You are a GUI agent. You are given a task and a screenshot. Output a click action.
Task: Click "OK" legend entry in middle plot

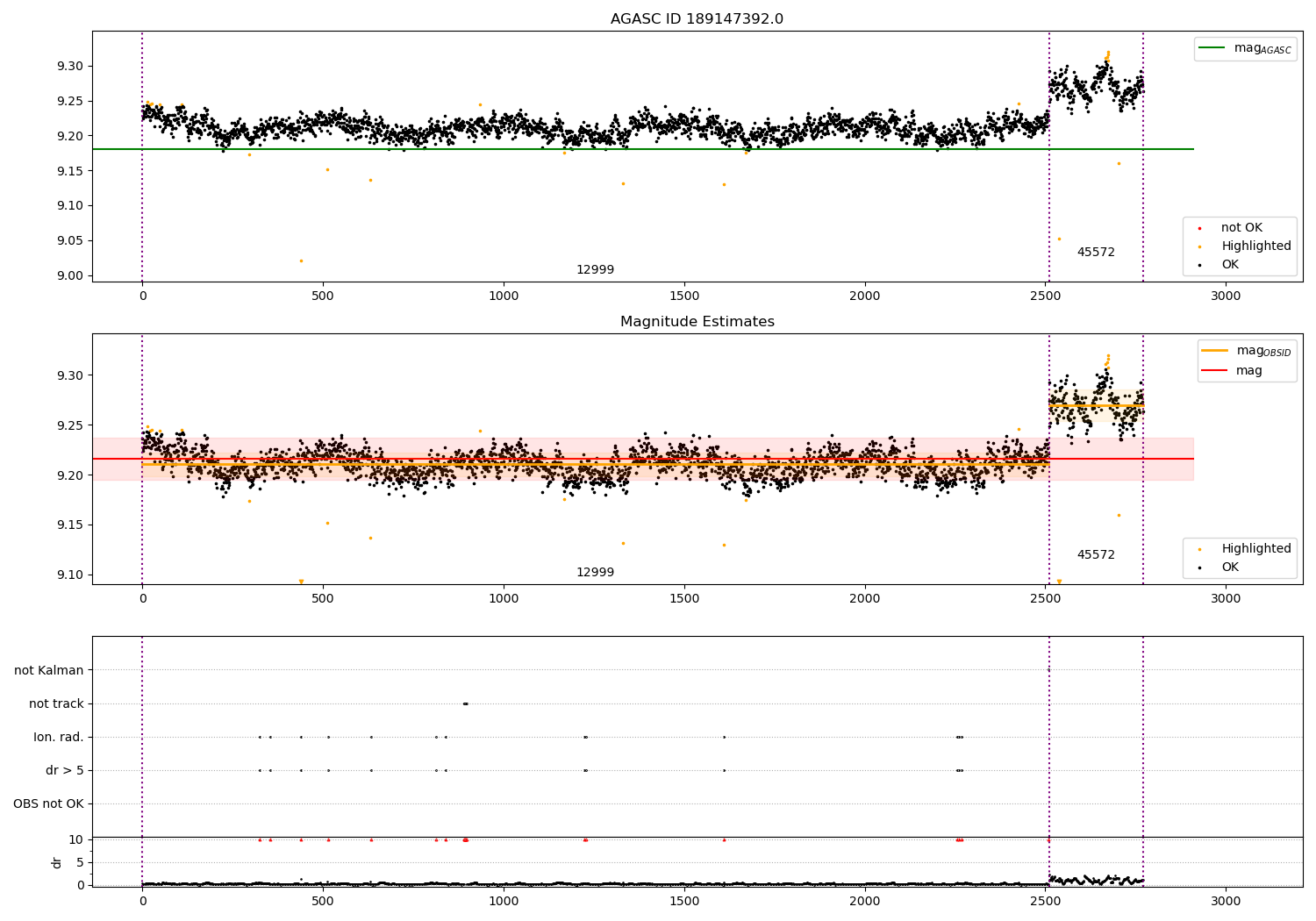(x=1230, y=568)
